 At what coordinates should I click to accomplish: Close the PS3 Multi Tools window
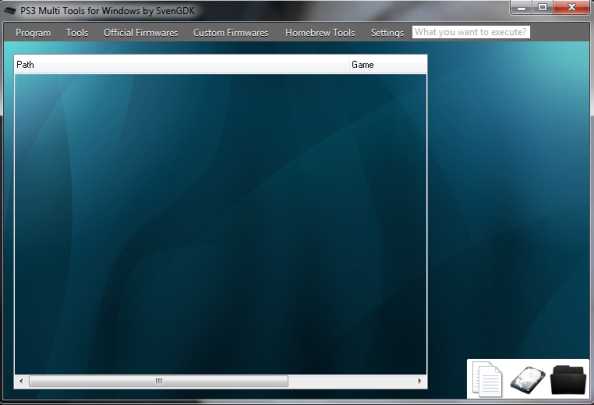pyautogui.click(x=572, y=8)
